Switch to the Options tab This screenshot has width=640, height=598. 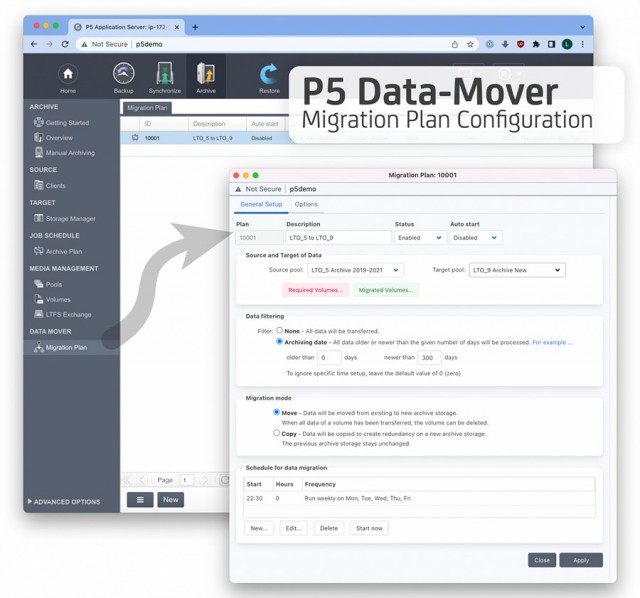[306, 204]
